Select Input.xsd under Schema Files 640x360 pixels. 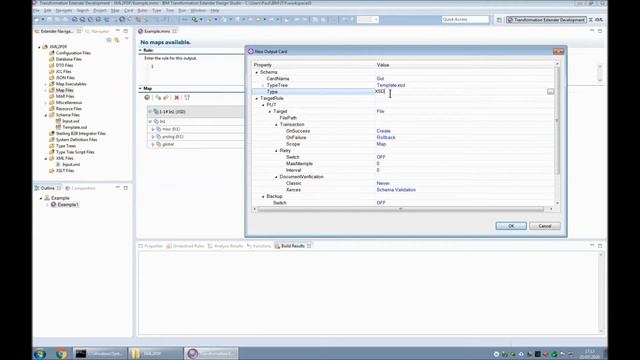[x=71, y=121]
